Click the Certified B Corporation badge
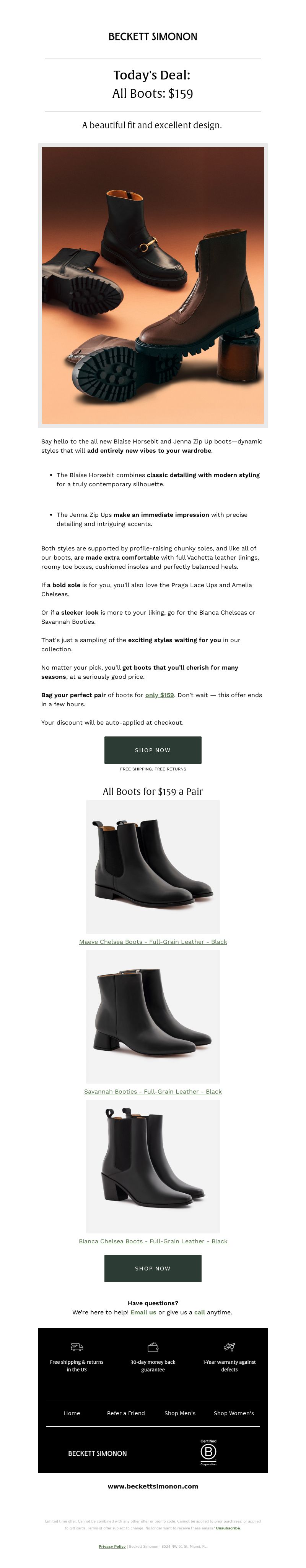Image resolution: width=306 pixels, height=1568 pixels. (208, 1452)
